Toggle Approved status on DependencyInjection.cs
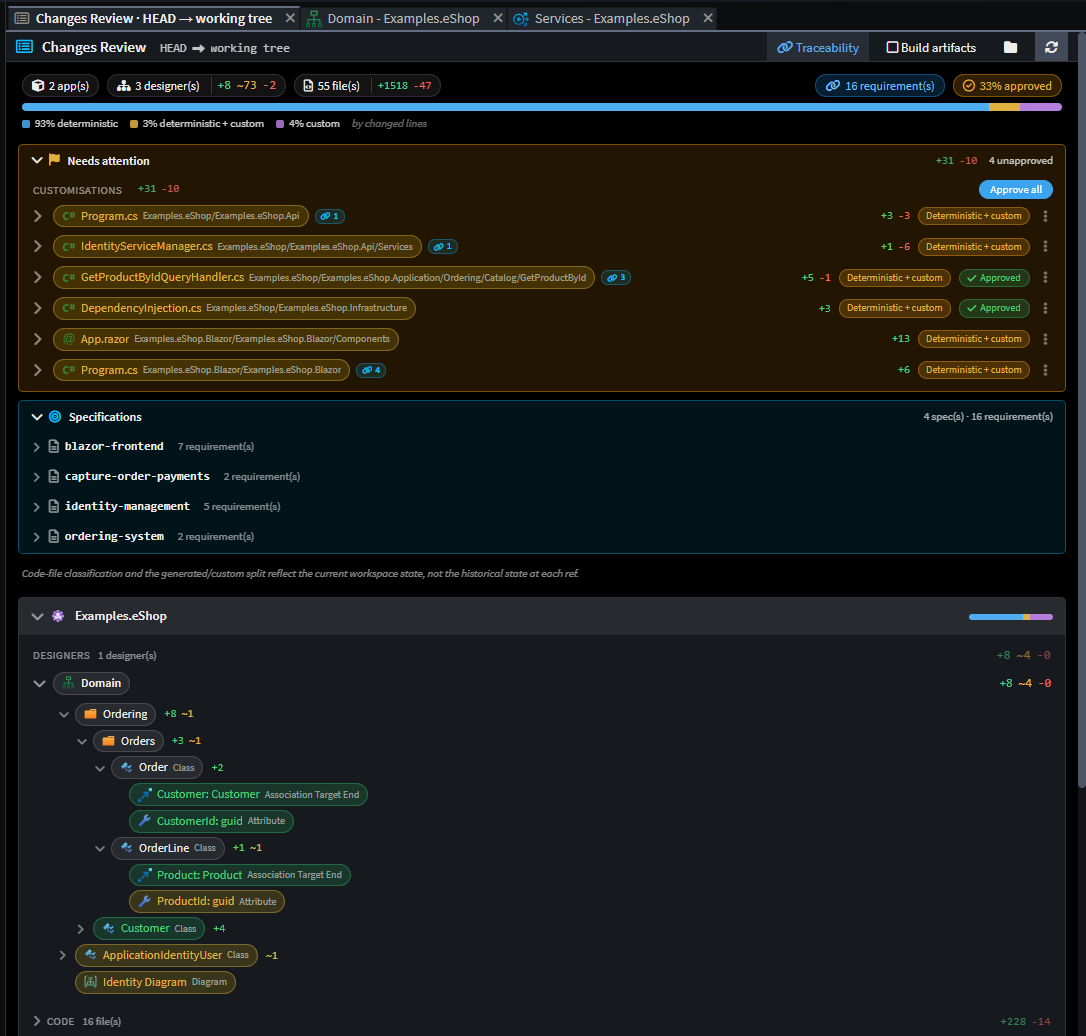The height and width of the screenshot is (1036, 1086). (x=994, y=308)
